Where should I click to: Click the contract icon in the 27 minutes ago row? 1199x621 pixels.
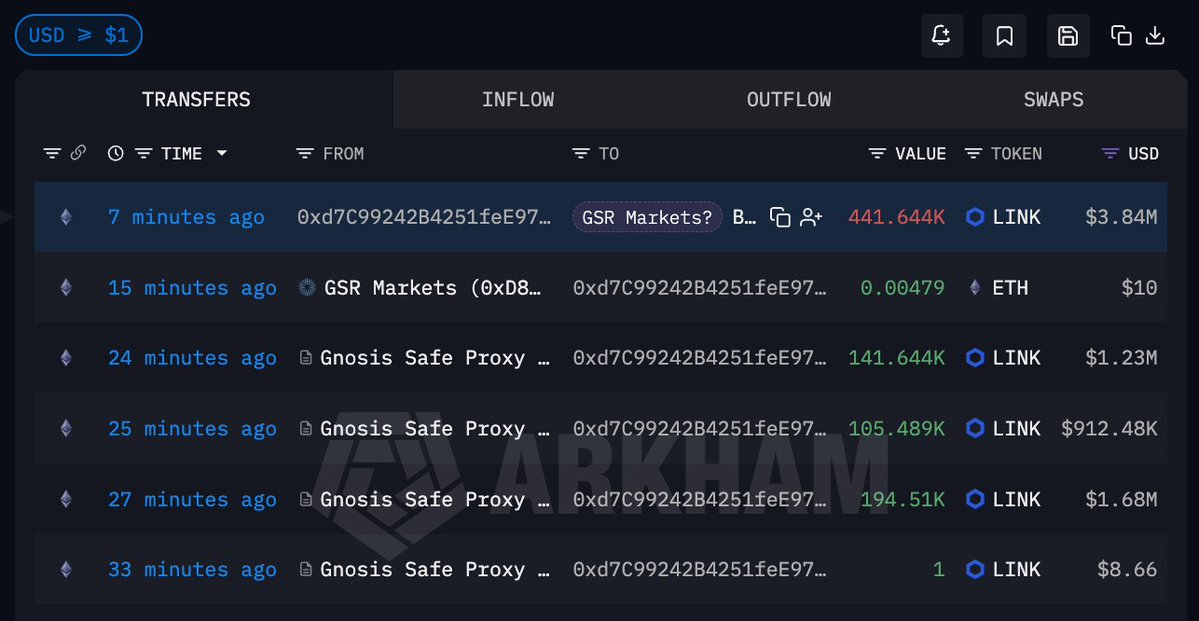[306, 499]
